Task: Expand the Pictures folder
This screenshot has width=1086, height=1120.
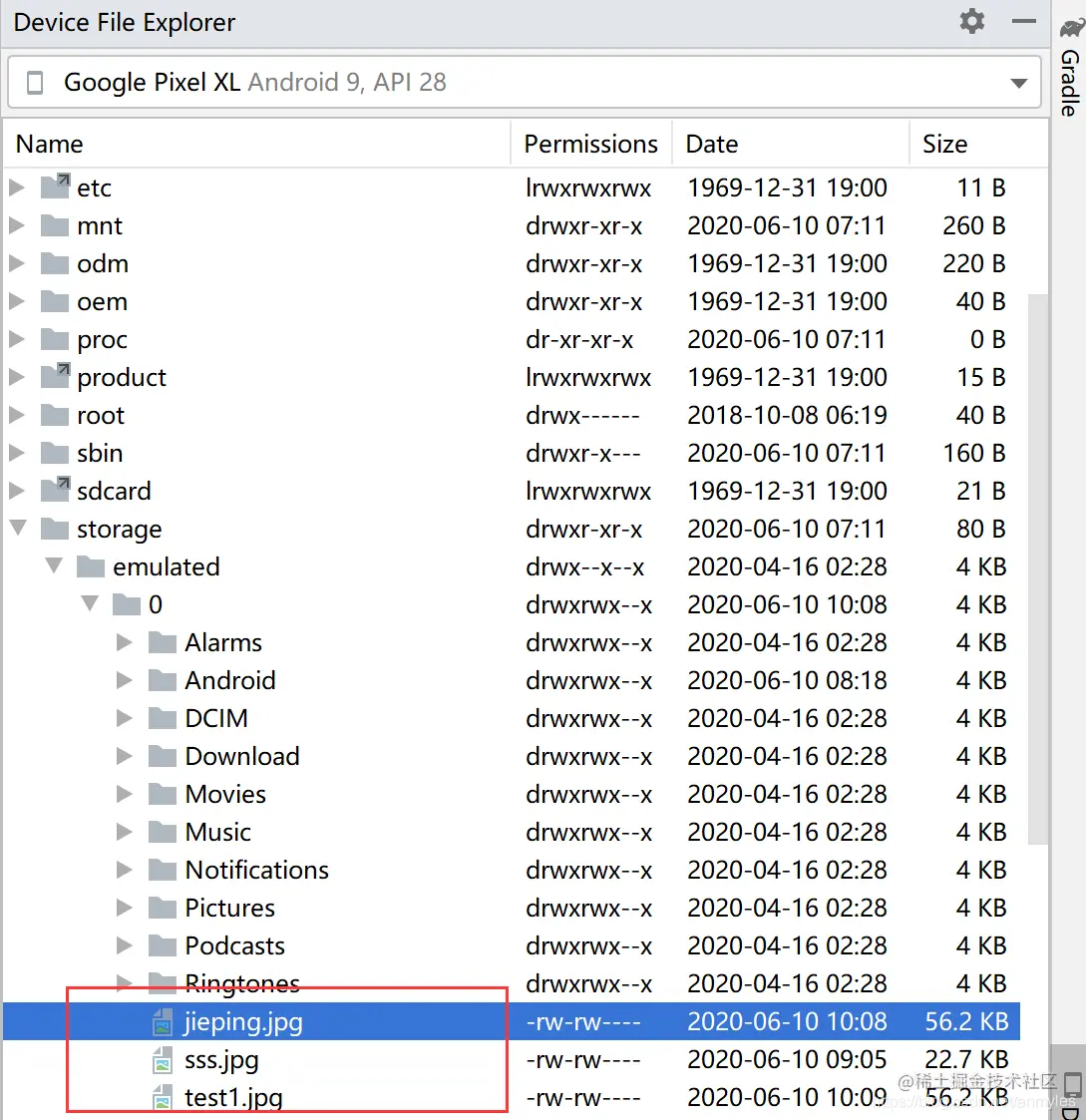Action: [125, 908]
